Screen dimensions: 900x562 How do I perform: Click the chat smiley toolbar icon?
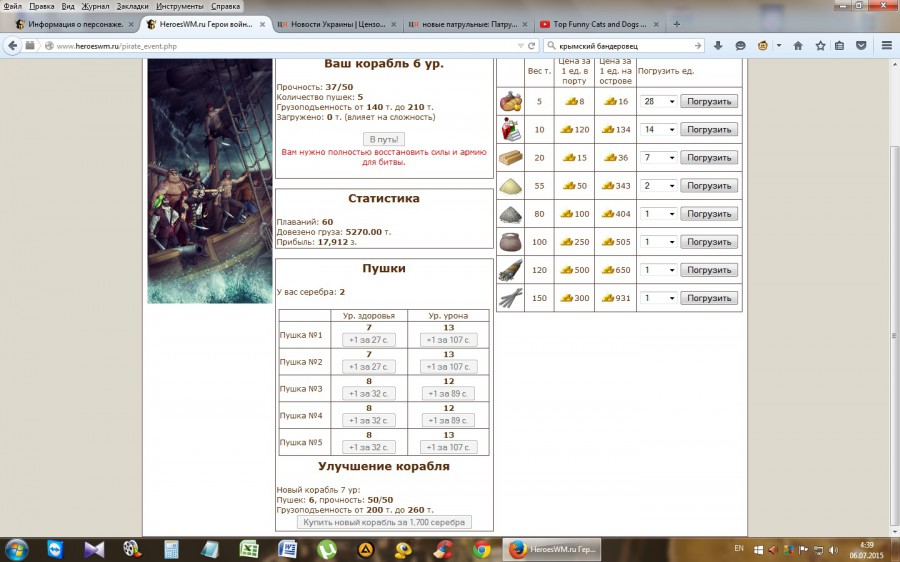(x=740, y=46)
